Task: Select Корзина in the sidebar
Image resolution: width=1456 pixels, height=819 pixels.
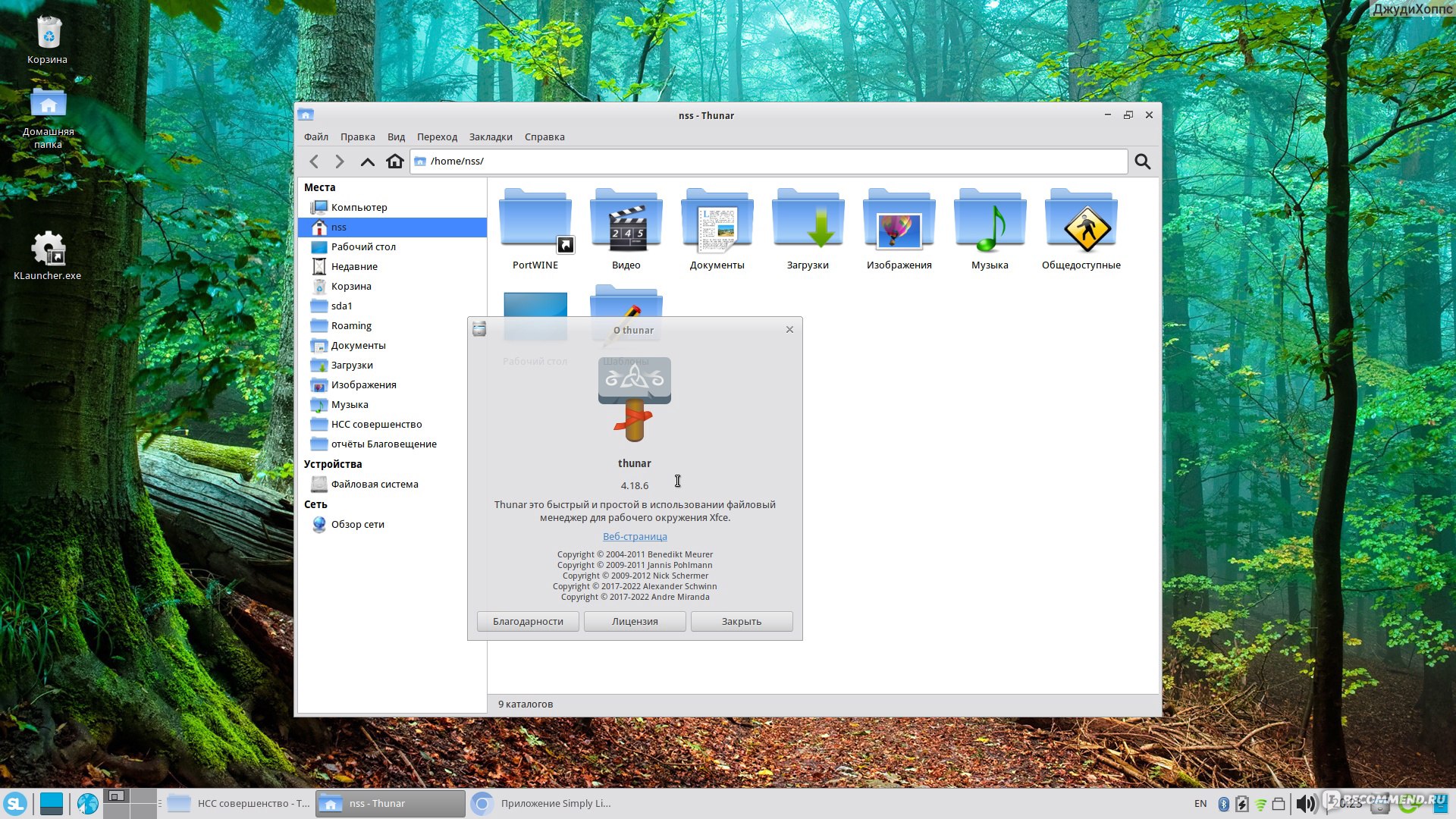Action: click(392, 286)
